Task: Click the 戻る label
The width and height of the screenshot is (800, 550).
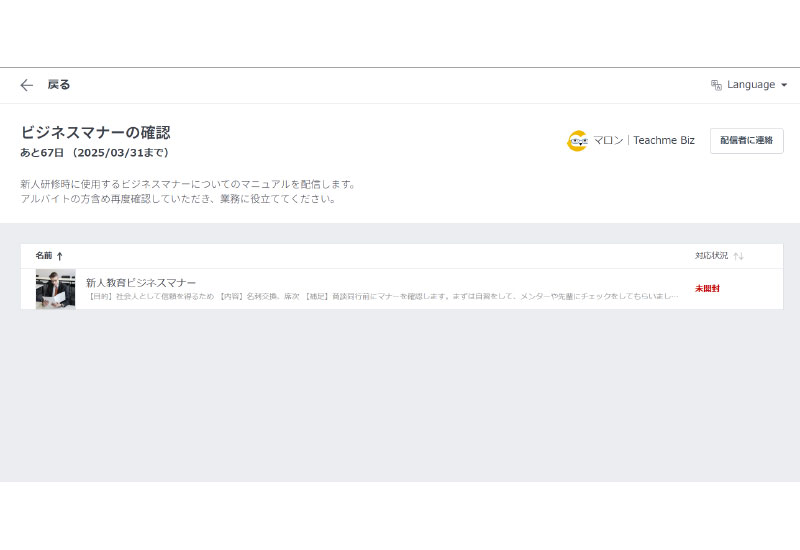Action: coord(59,85)
